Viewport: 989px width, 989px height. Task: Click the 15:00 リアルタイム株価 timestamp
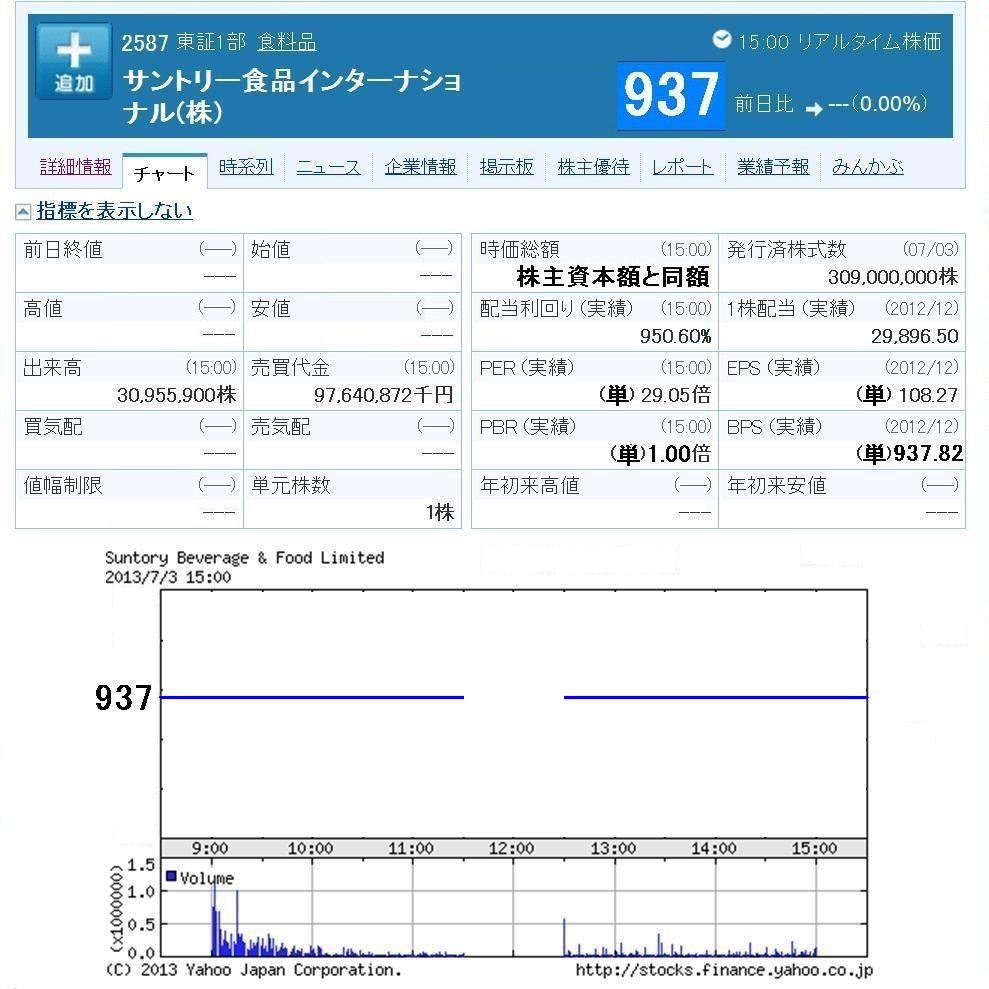840,42
